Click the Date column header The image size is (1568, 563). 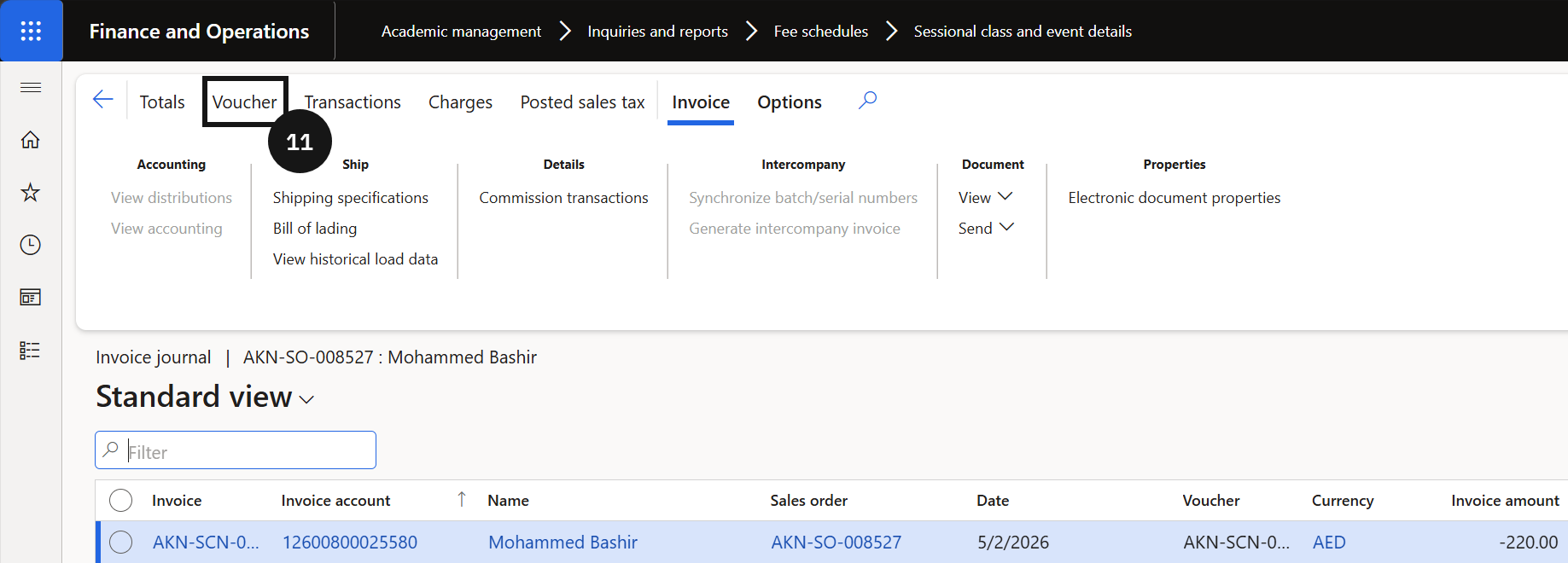(x=993, y=501)
